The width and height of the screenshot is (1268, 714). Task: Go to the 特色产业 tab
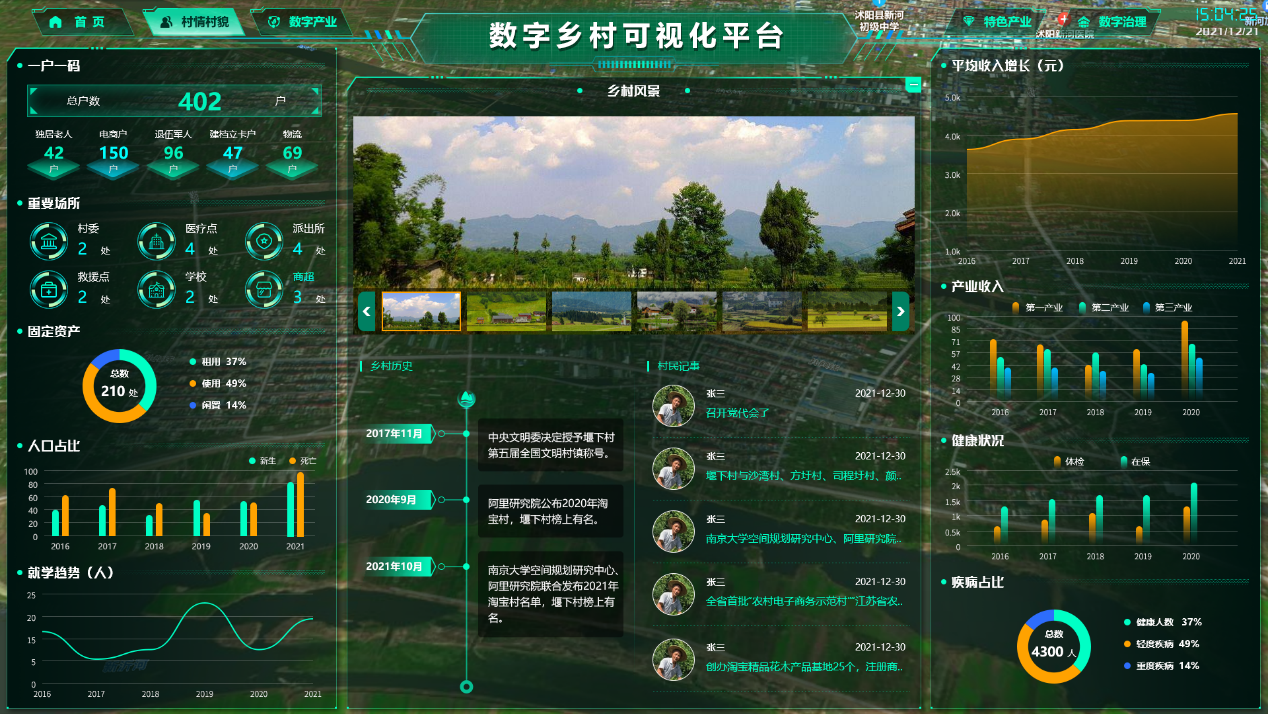996,22
